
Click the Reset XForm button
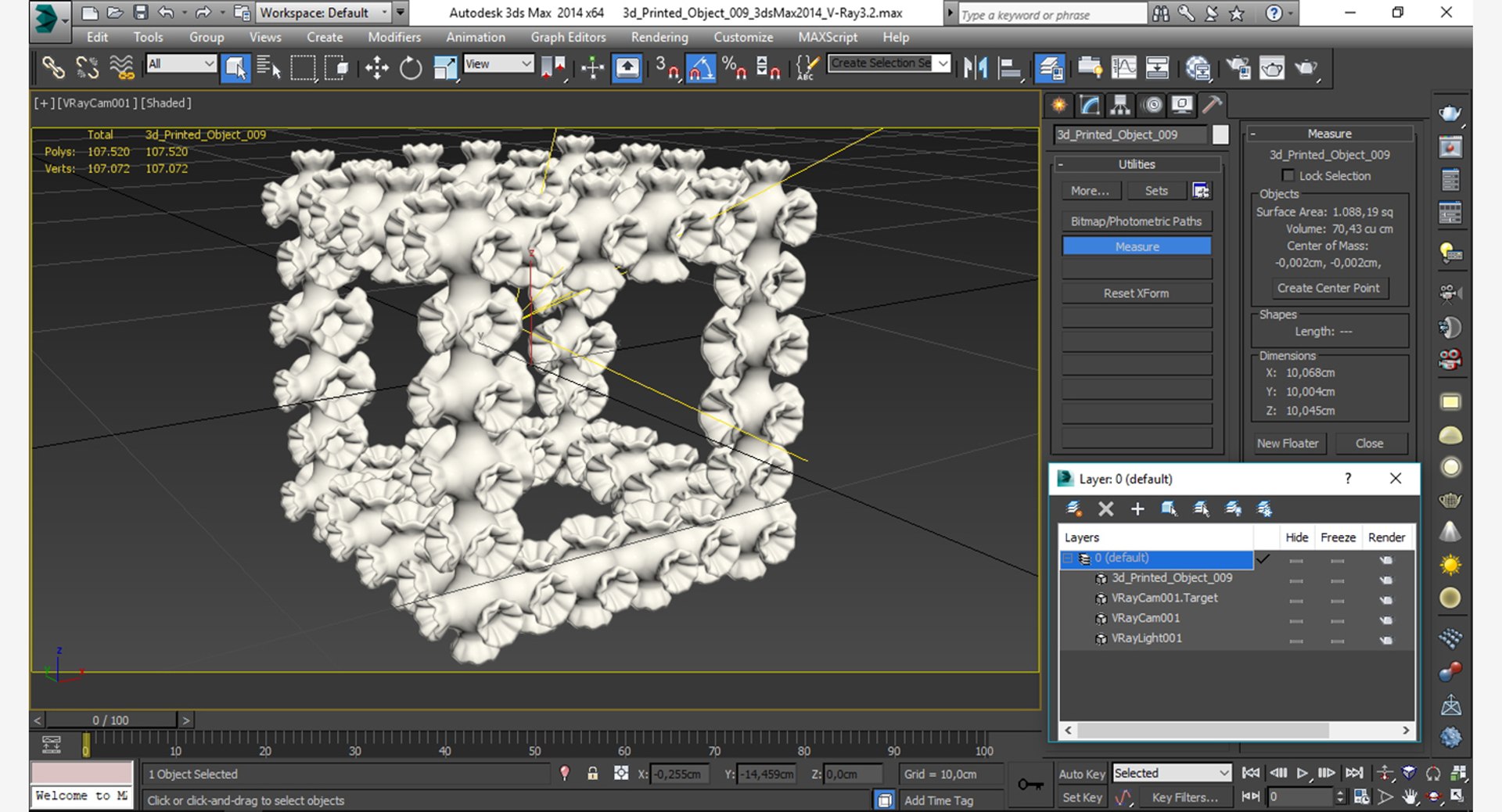click(1136, 293)
